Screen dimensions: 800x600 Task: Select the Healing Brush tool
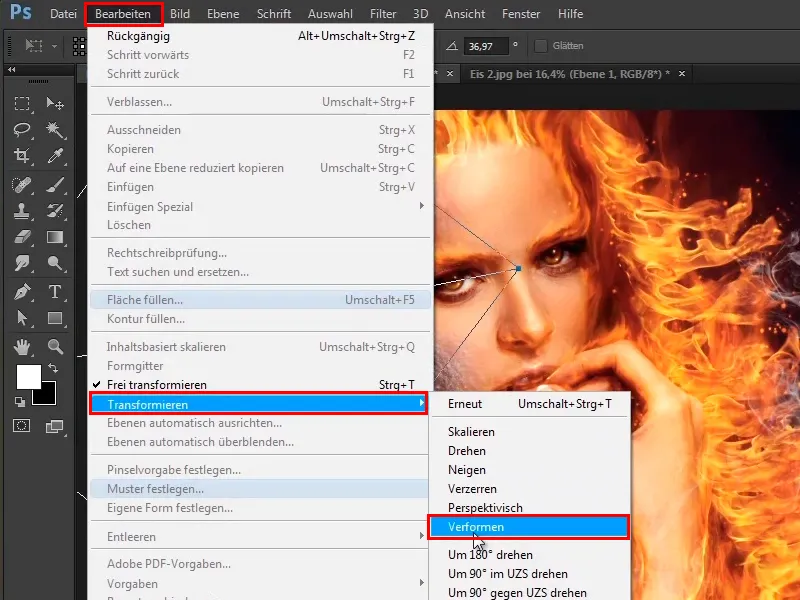pyautogui.click(x=22, y=185)
